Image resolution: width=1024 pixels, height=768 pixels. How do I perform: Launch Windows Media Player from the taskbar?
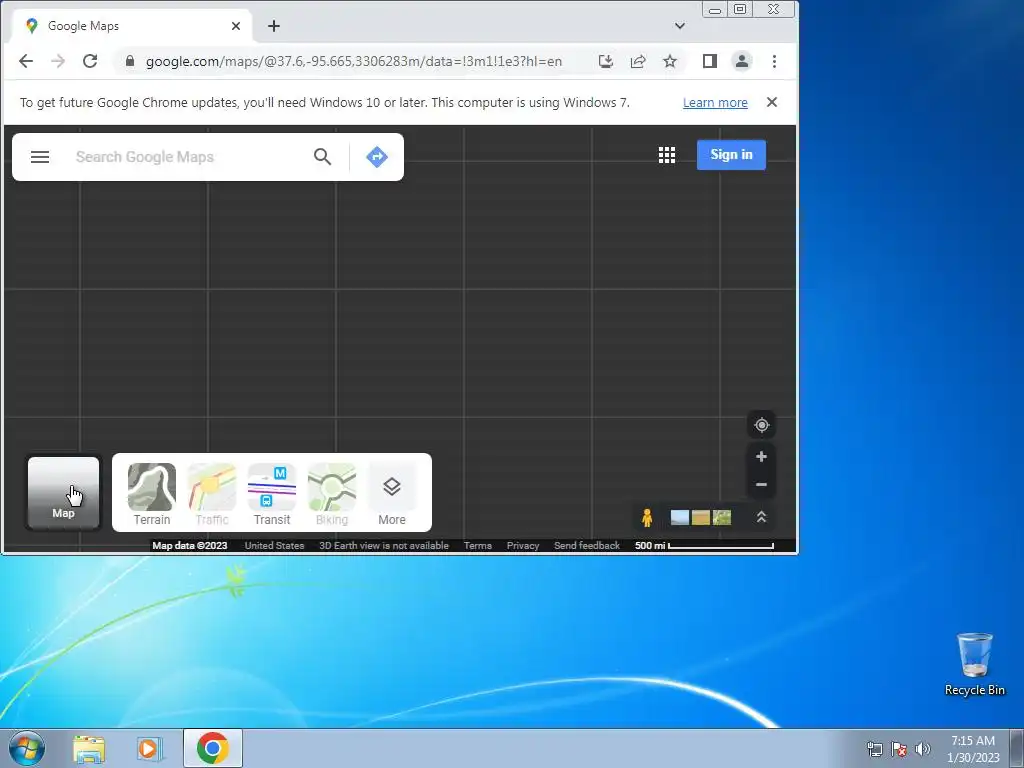tap(150, 748)
